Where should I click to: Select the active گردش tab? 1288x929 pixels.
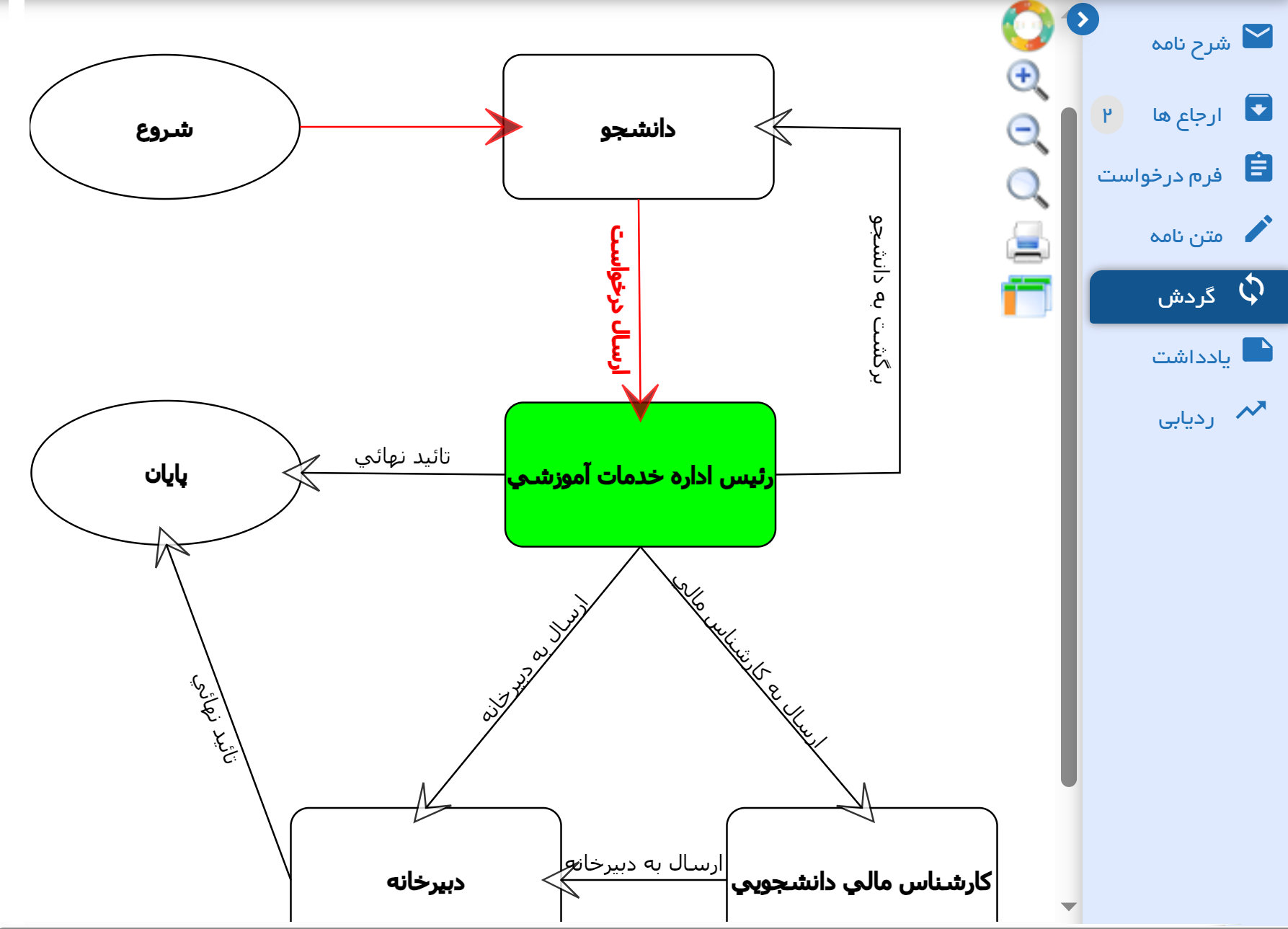pos(1188,296)
